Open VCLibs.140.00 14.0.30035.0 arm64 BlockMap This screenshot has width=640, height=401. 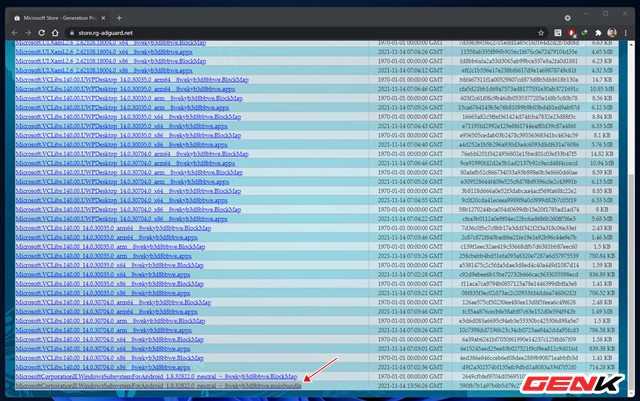(113, 228)
